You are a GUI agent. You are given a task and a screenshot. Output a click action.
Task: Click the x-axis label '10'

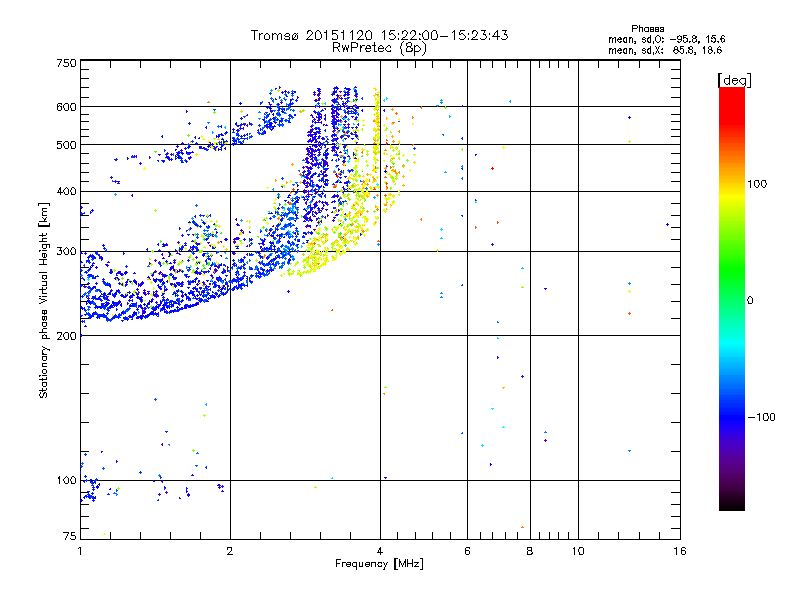coord(578,551)
